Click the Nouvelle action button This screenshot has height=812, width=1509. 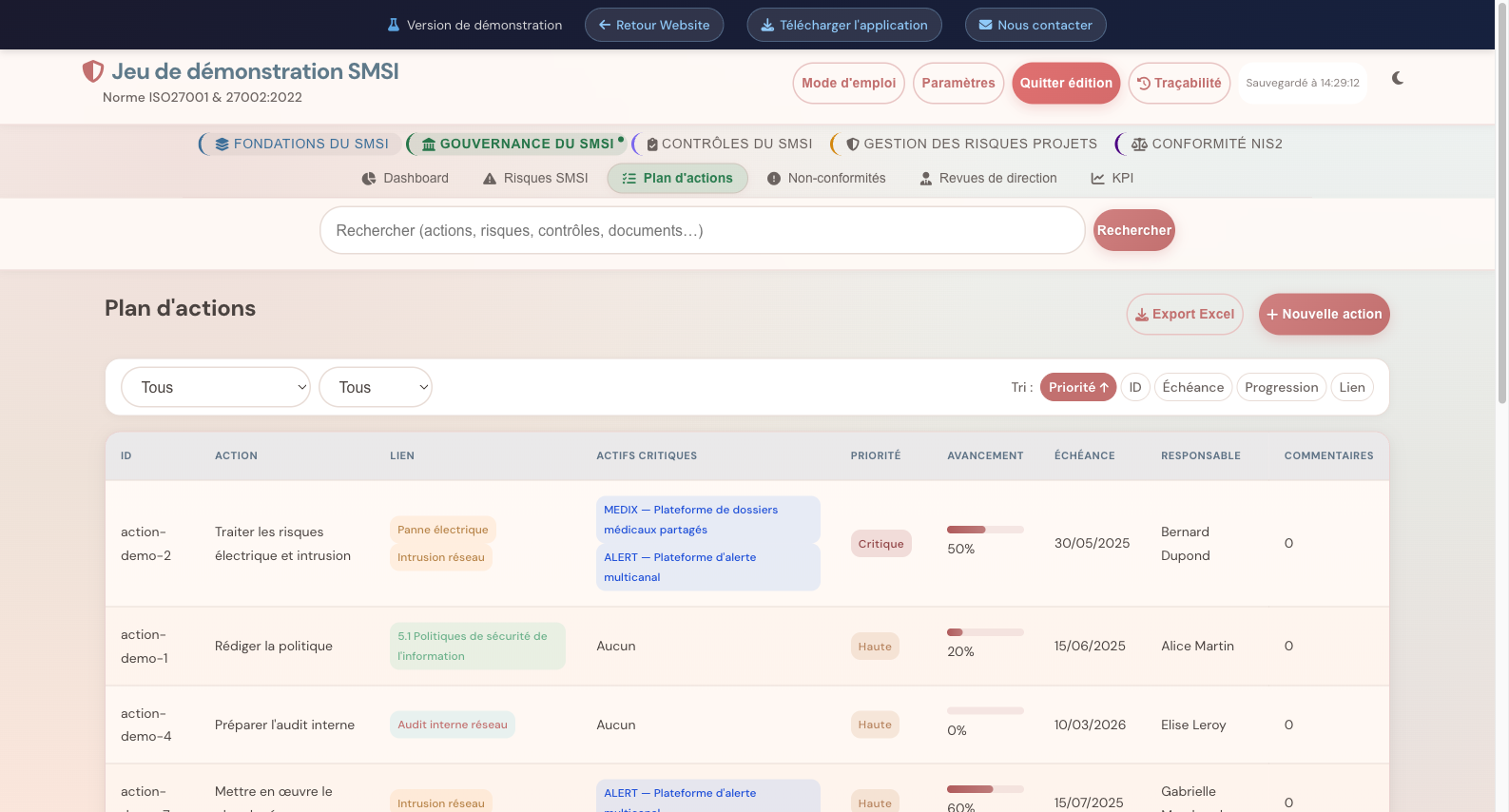tap(1324, 315)
